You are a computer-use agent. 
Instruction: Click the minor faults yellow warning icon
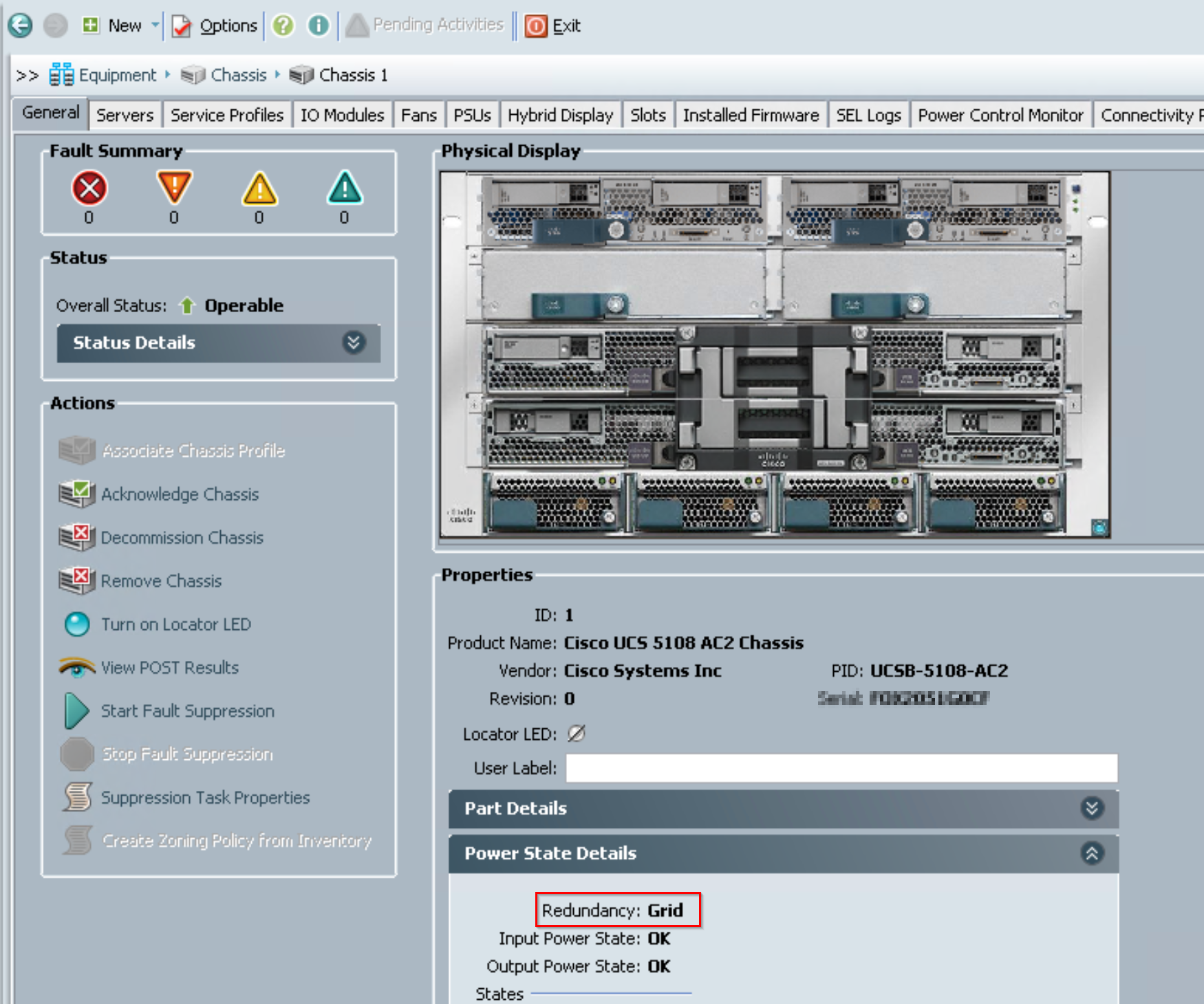coord(259,188)
